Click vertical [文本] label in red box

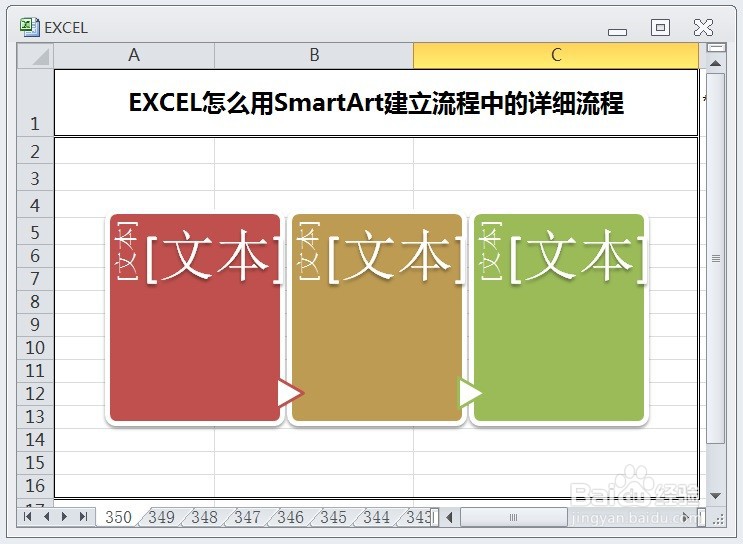pos(127,250)
